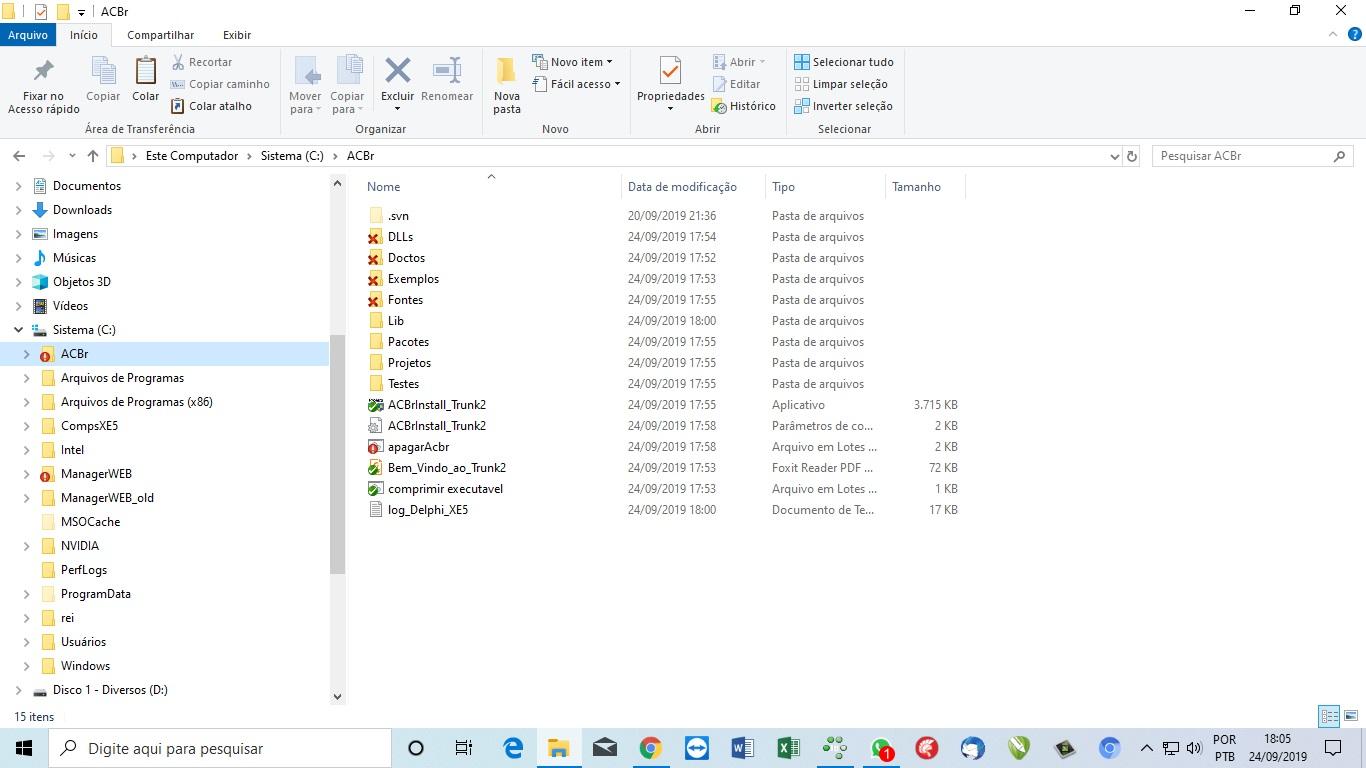Viewport: 1366px width, 768px height.
Task: Sort by the Nome column header
Action: [x=490, y=187]
